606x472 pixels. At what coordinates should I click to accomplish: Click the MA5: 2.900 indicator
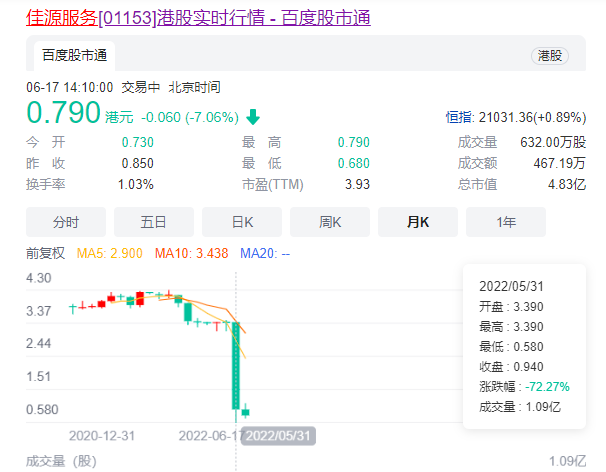[x=110, y=253]
